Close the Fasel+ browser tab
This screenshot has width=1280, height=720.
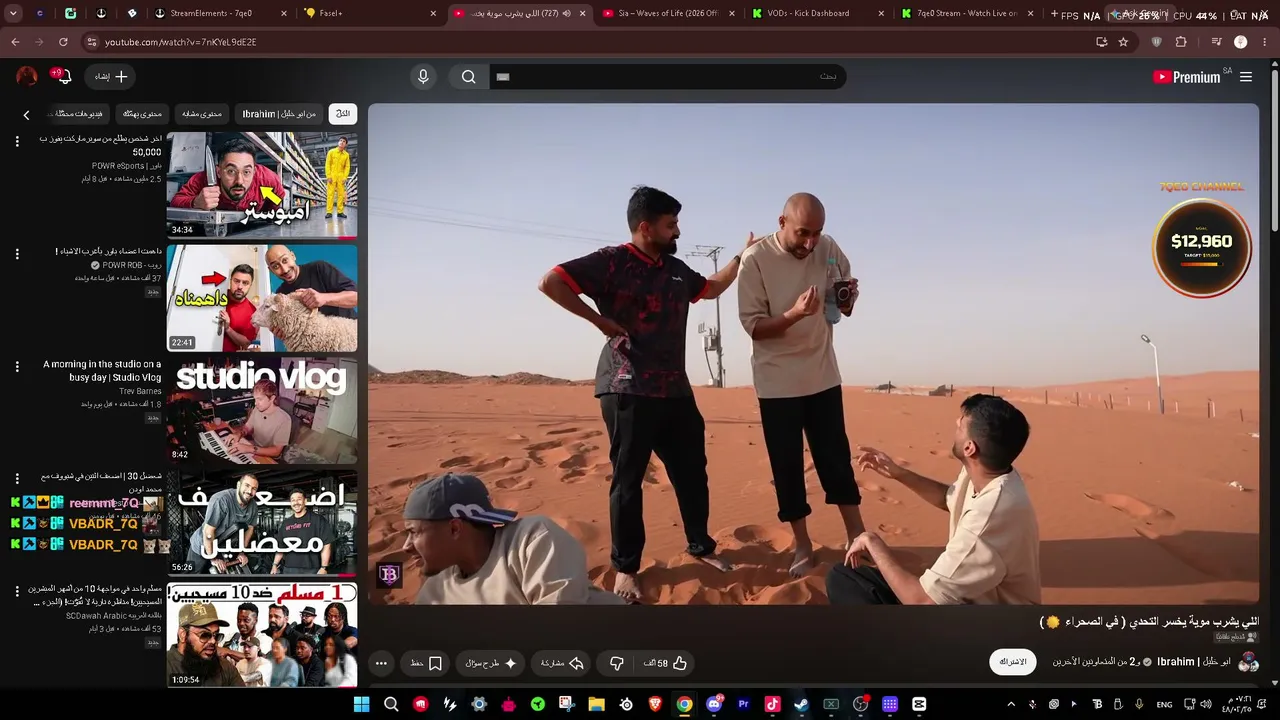[433, 13]
